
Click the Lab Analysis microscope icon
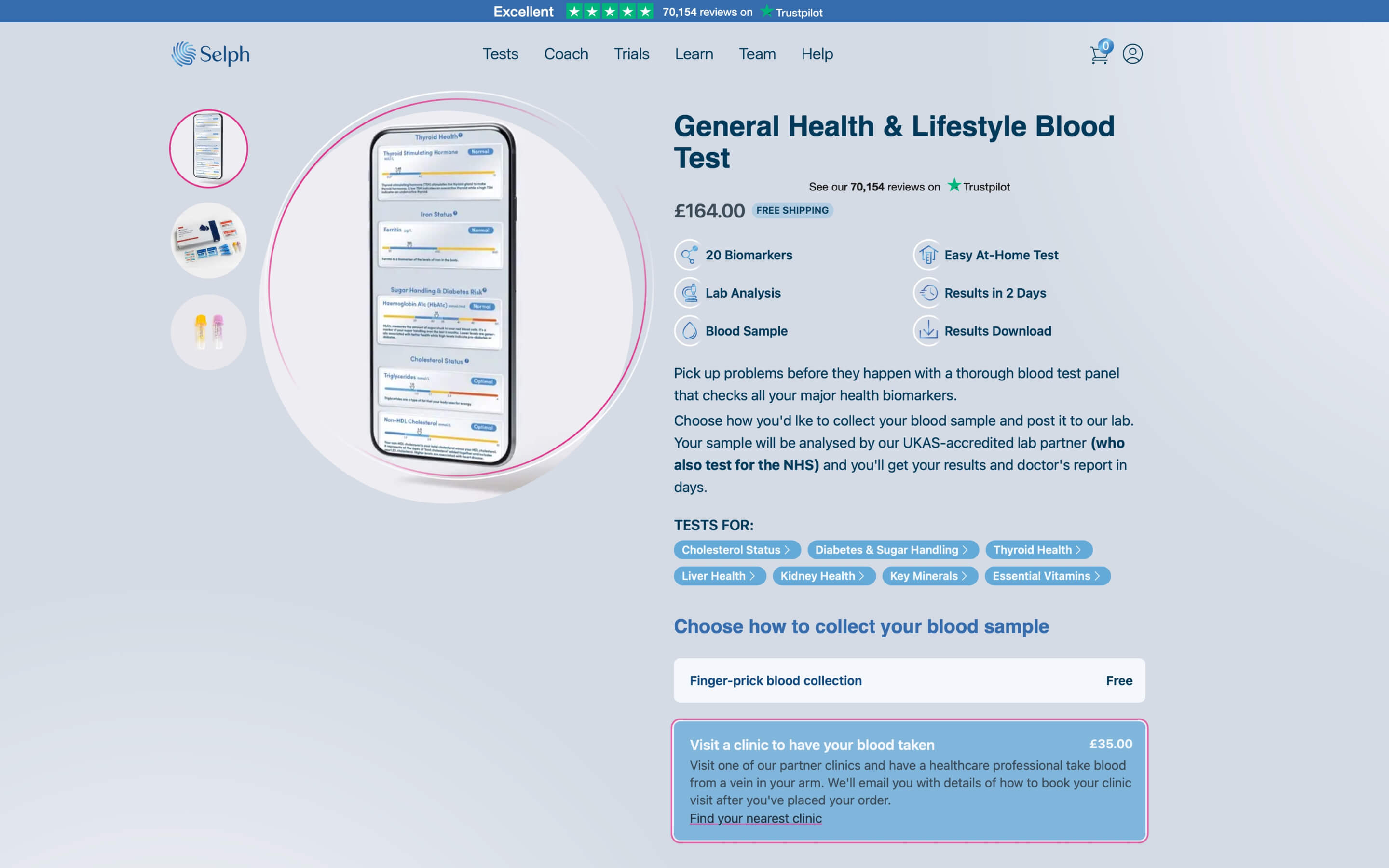tap(689, 293)
